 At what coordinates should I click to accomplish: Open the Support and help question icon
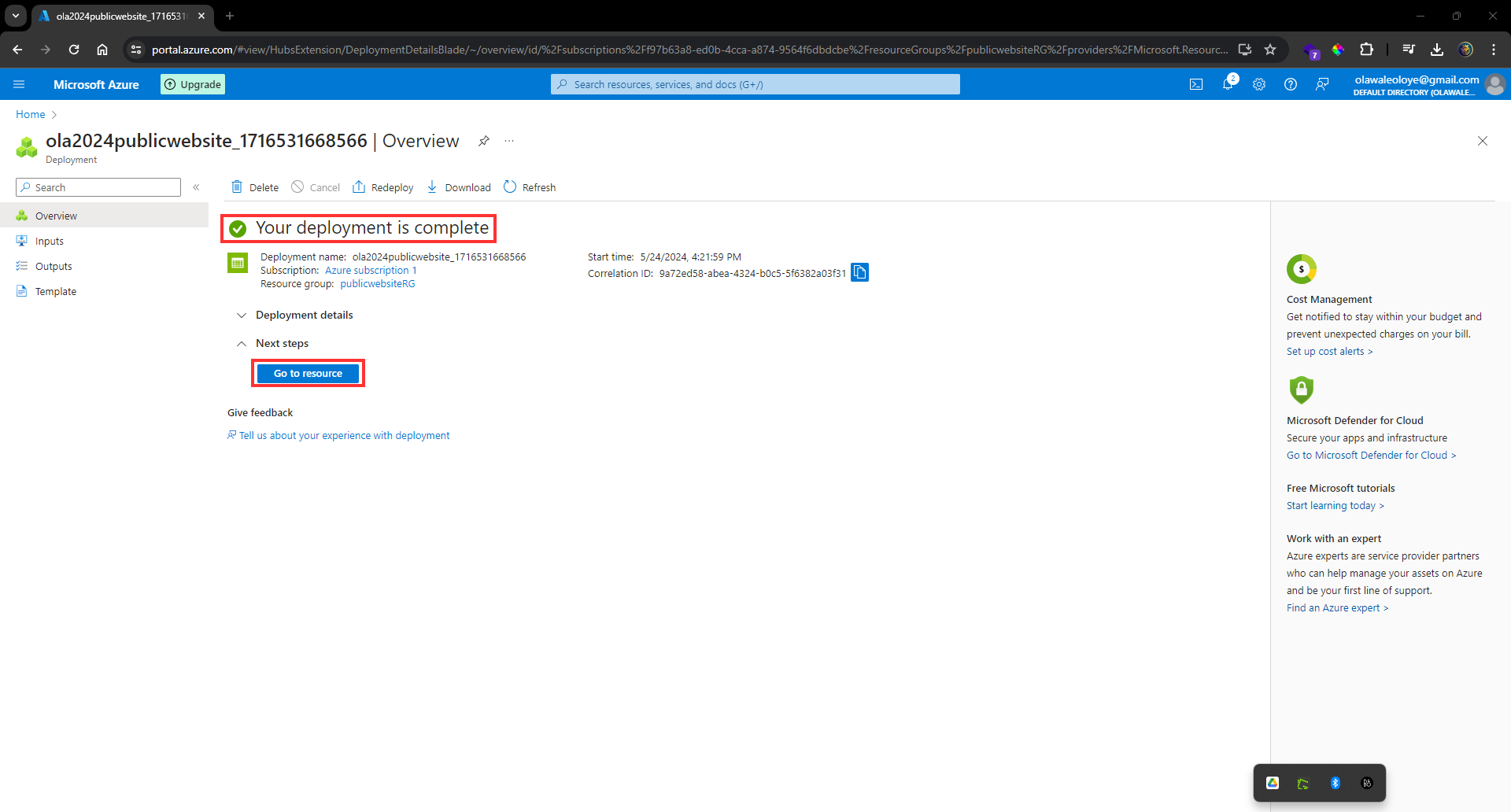coord(1291,84)
